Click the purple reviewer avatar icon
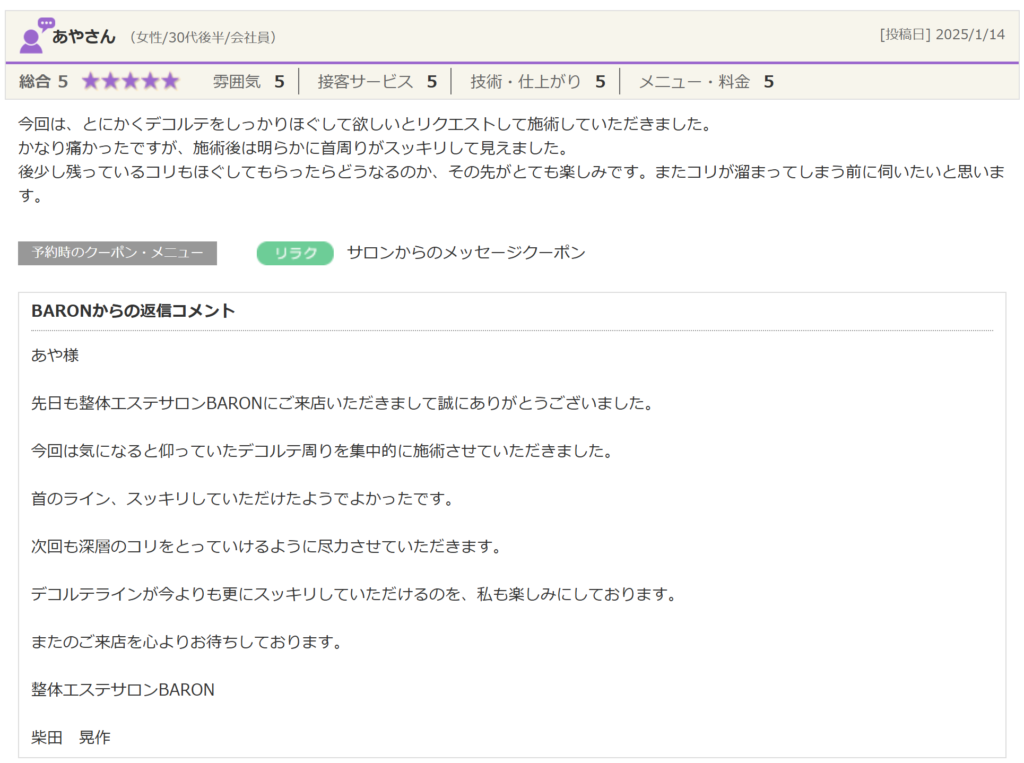 point(35,36)
